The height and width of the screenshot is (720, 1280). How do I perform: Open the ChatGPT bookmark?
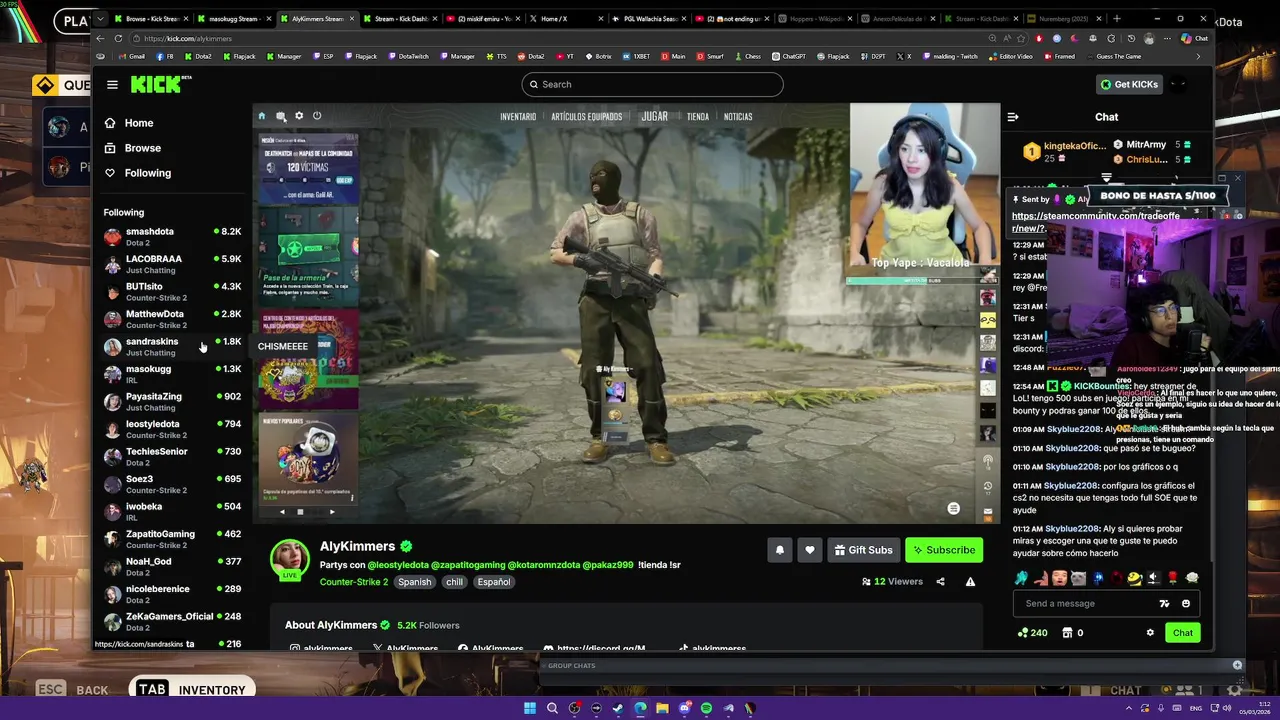pos(788,56)
